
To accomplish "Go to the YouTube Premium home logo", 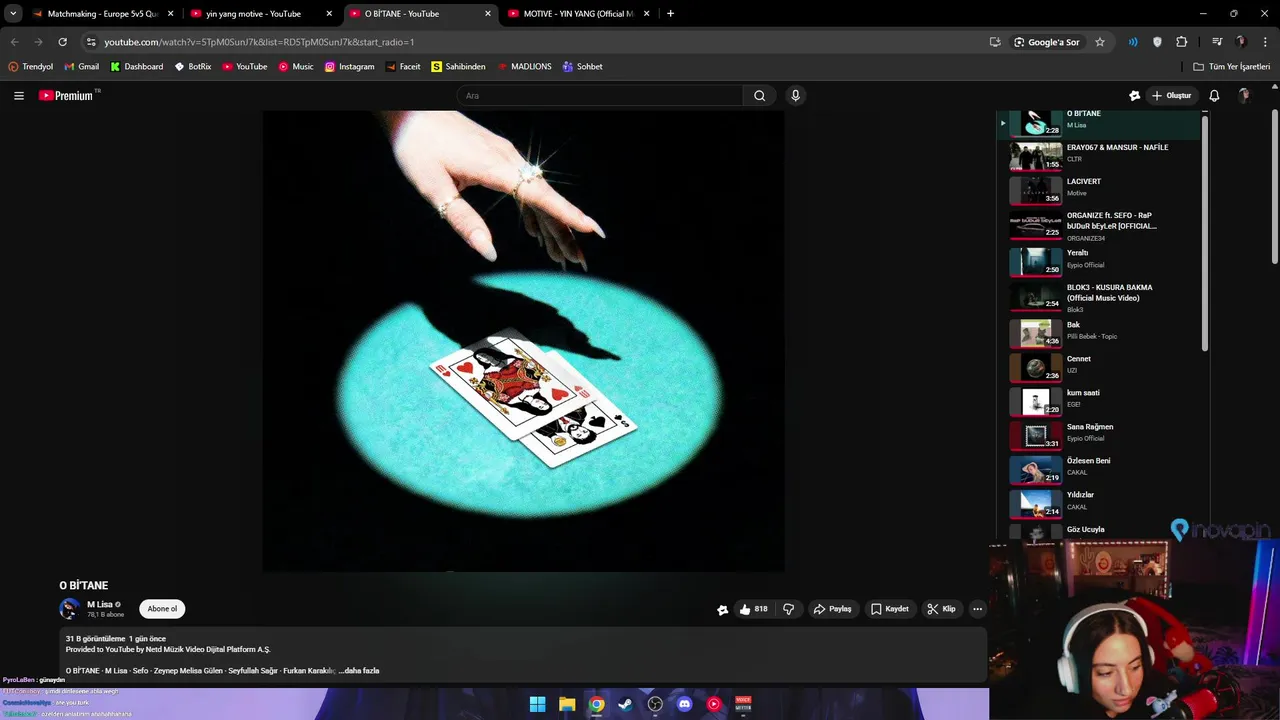I will 67,96.
